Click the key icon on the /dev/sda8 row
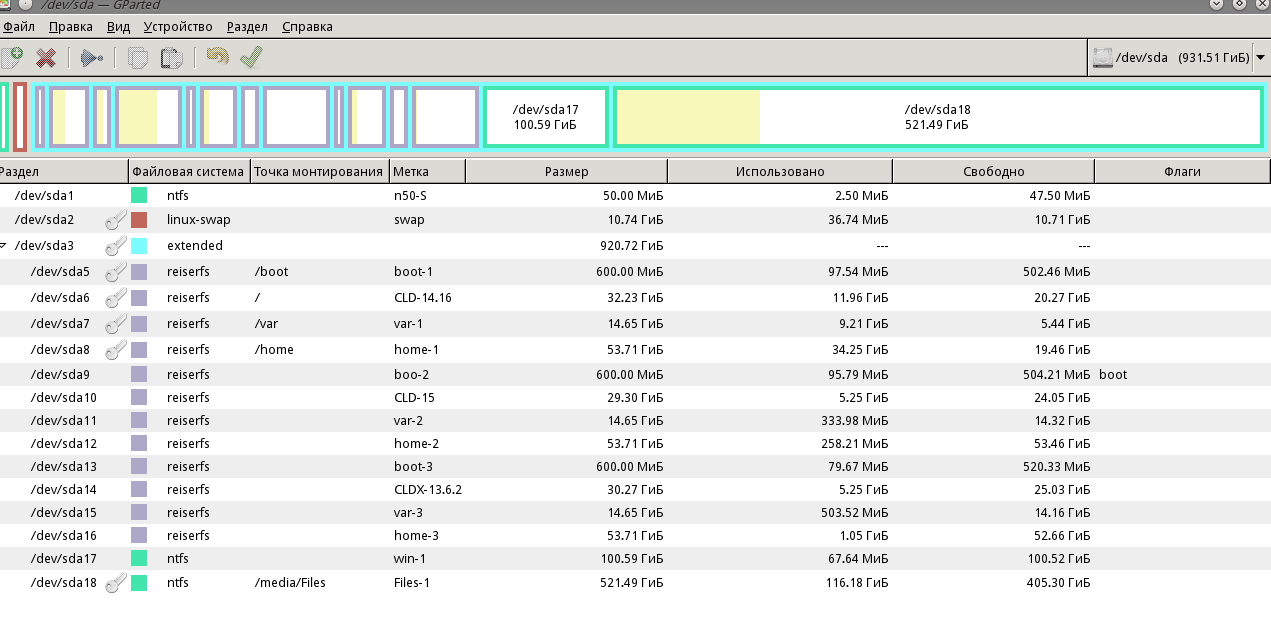1271x626 pixels. tap(116, 349)
